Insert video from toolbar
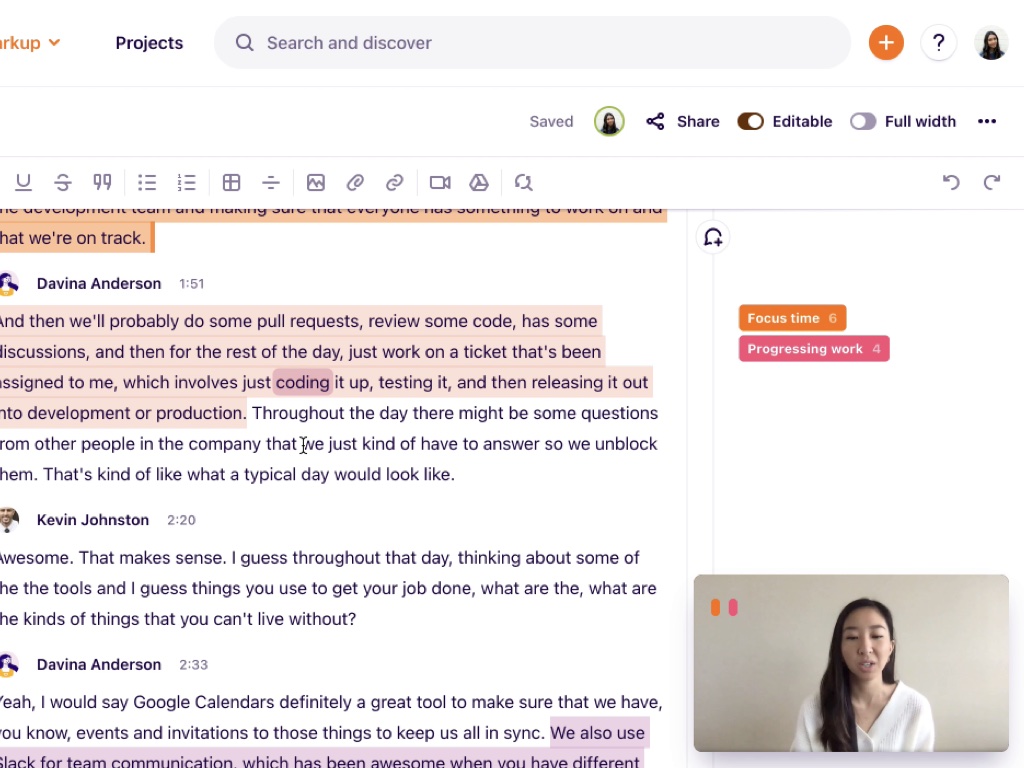 tap(440, 182)
